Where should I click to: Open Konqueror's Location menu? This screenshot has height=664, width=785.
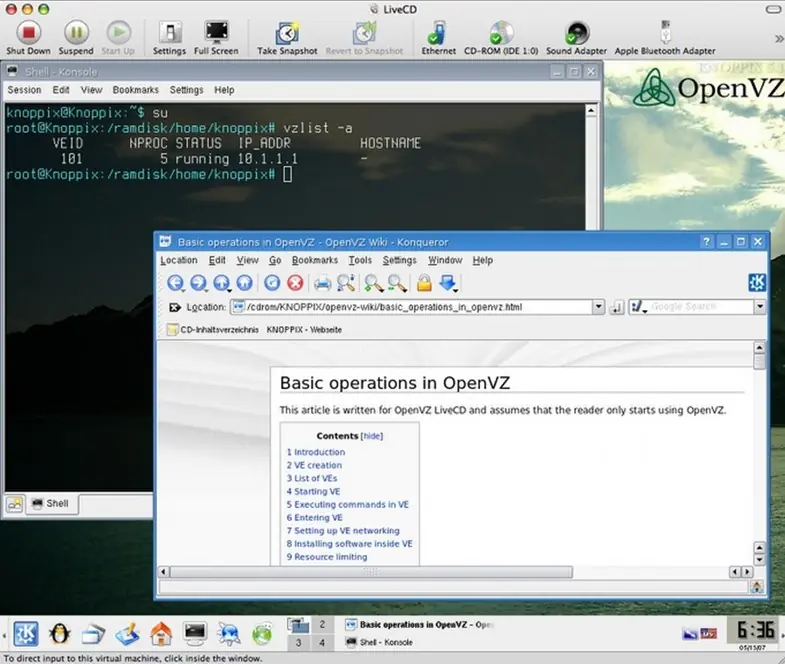click(x=179, y=260)
